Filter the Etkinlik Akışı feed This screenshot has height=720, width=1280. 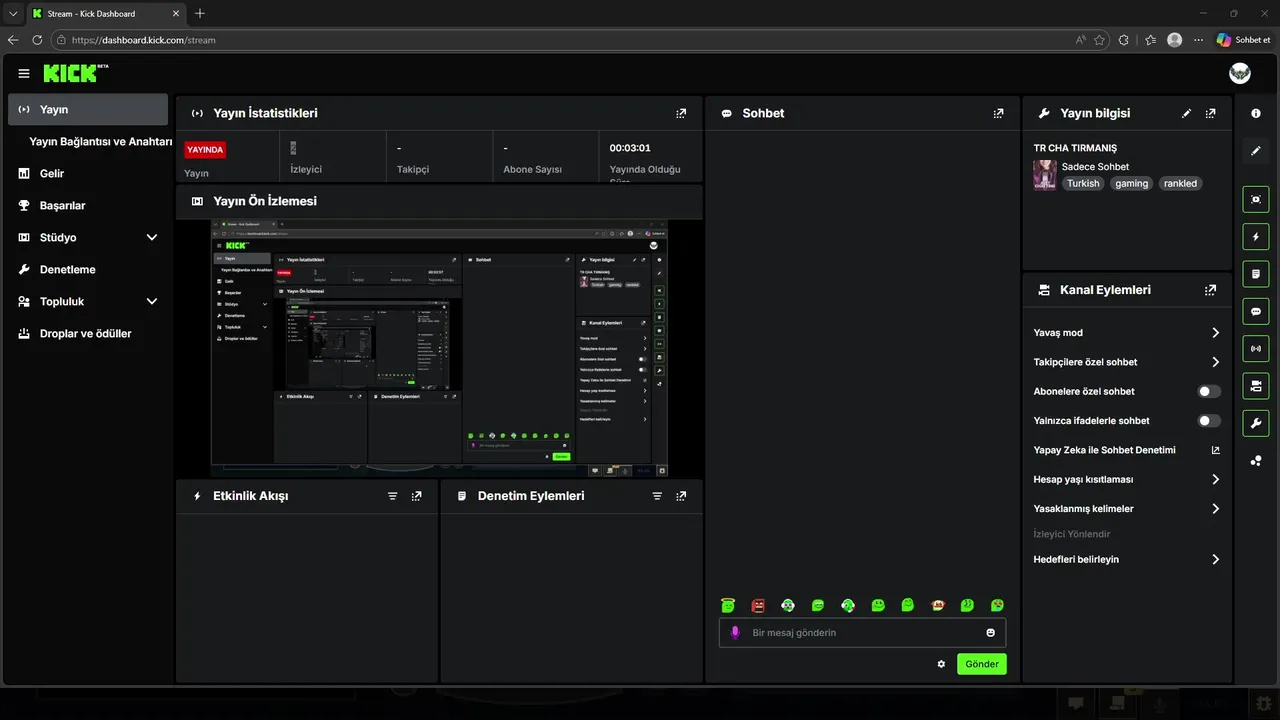click(393, 496)
